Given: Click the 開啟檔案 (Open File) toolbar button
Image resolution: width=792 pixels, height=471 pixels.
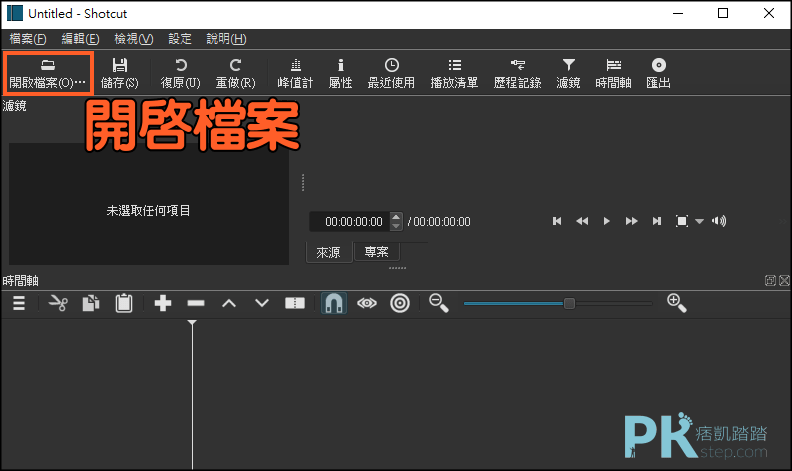Looking at the screenshot, I should [48, 73].
